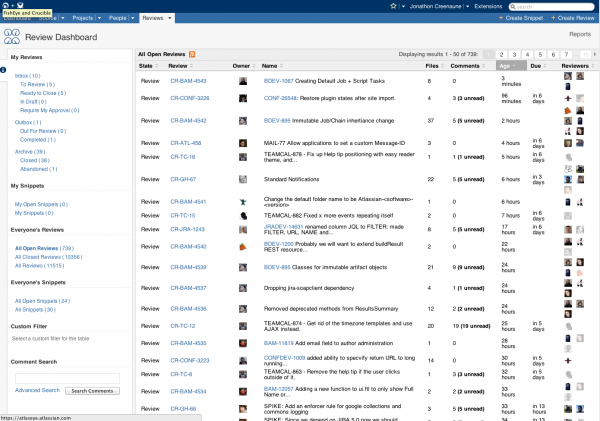Open review CR-TC-16
The height and width of the screenshot is (421, 600).
[183, 157]
